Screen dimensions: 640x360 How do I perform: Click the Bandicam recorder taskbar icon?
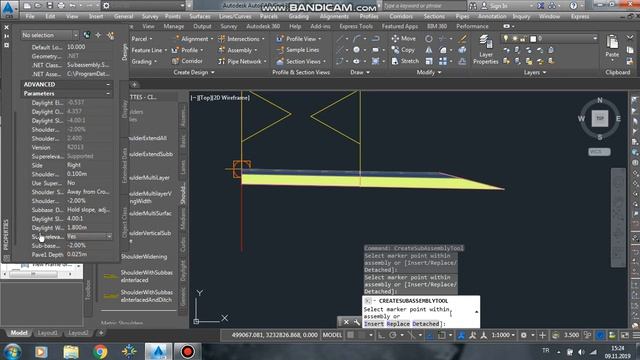click(x=187, y=351)
